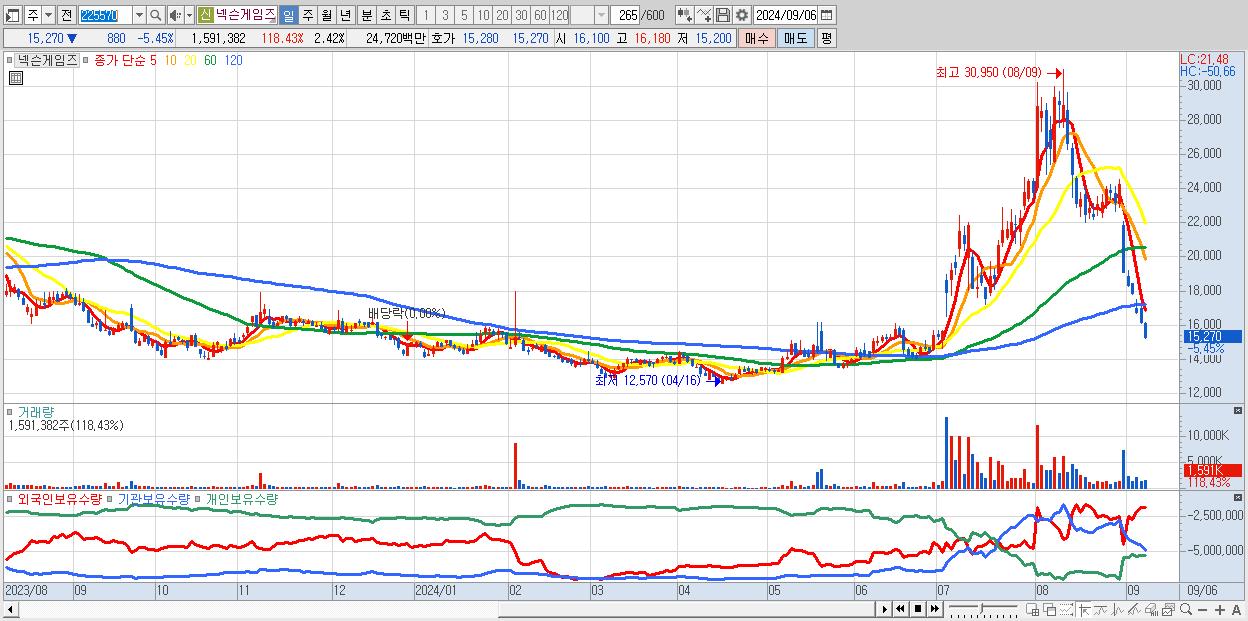Select the 초 second period button
Image resolution: width=1248 pixels, height=621 pixels.
385,15
